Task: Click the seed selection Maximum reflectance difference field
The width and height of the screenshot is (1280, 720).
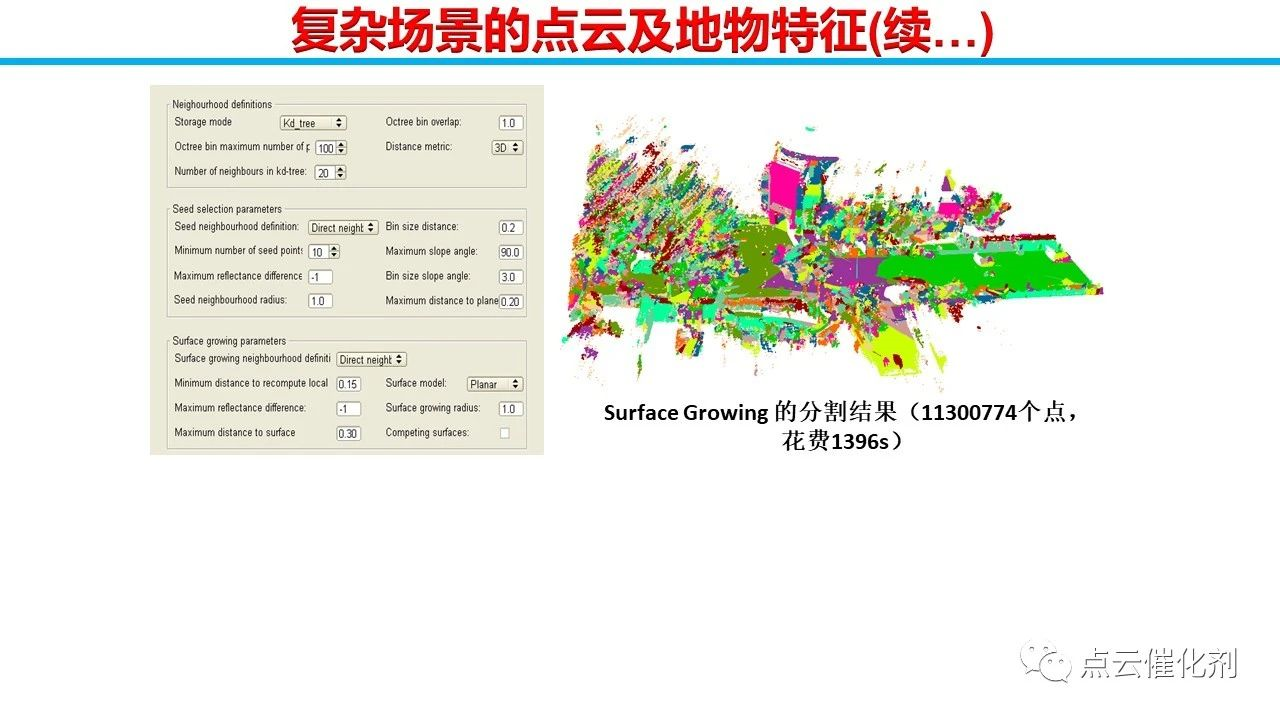Action: 320,277
